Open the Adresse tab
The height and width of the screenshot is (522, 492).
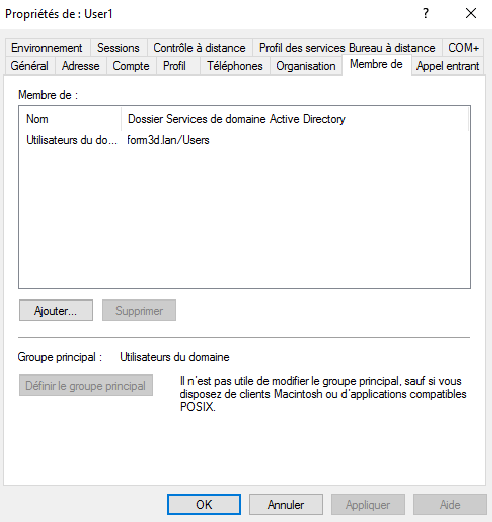(81, 66)
